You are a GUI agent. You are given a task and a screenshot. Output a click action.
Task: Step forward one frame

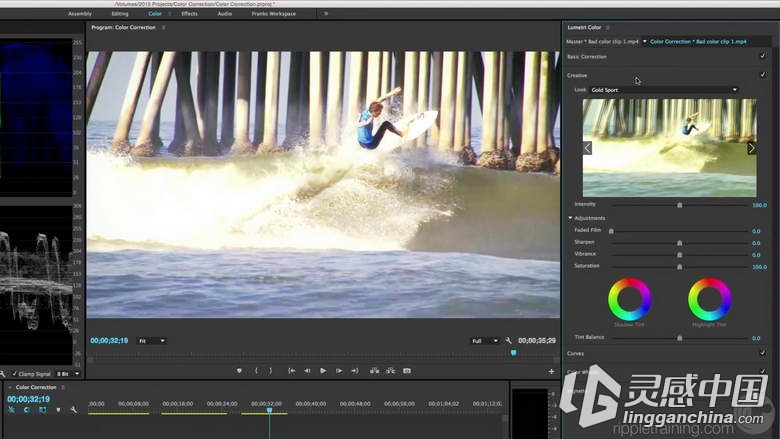339,371
